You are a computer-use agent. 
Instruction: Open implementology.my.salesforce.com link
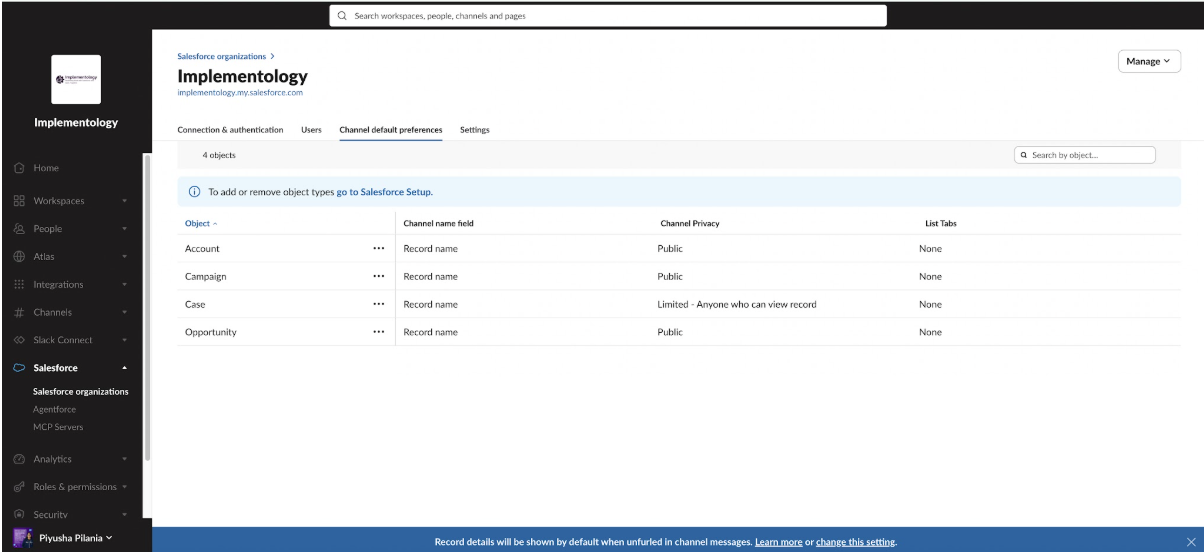click(240, 92)
